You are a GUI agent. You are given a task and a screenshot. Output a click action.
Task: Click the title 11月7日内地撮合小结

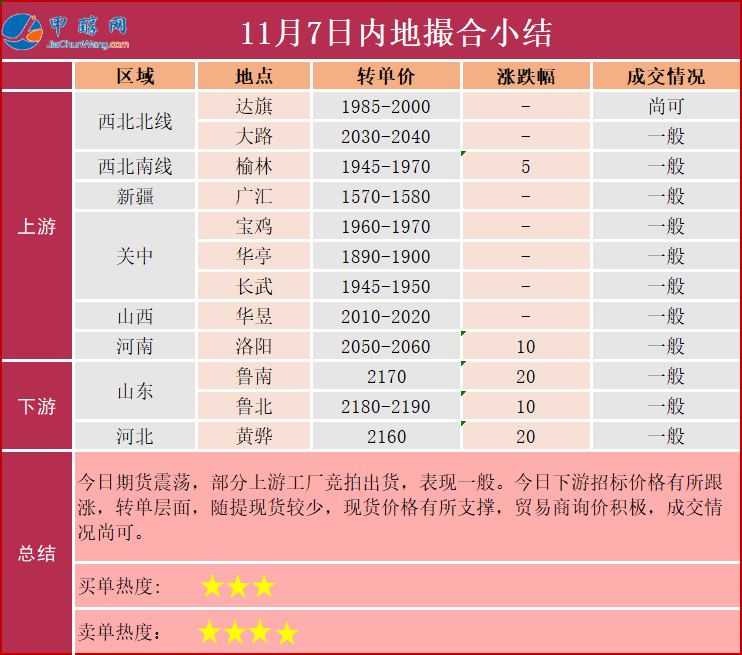click(x=396, y=32)
